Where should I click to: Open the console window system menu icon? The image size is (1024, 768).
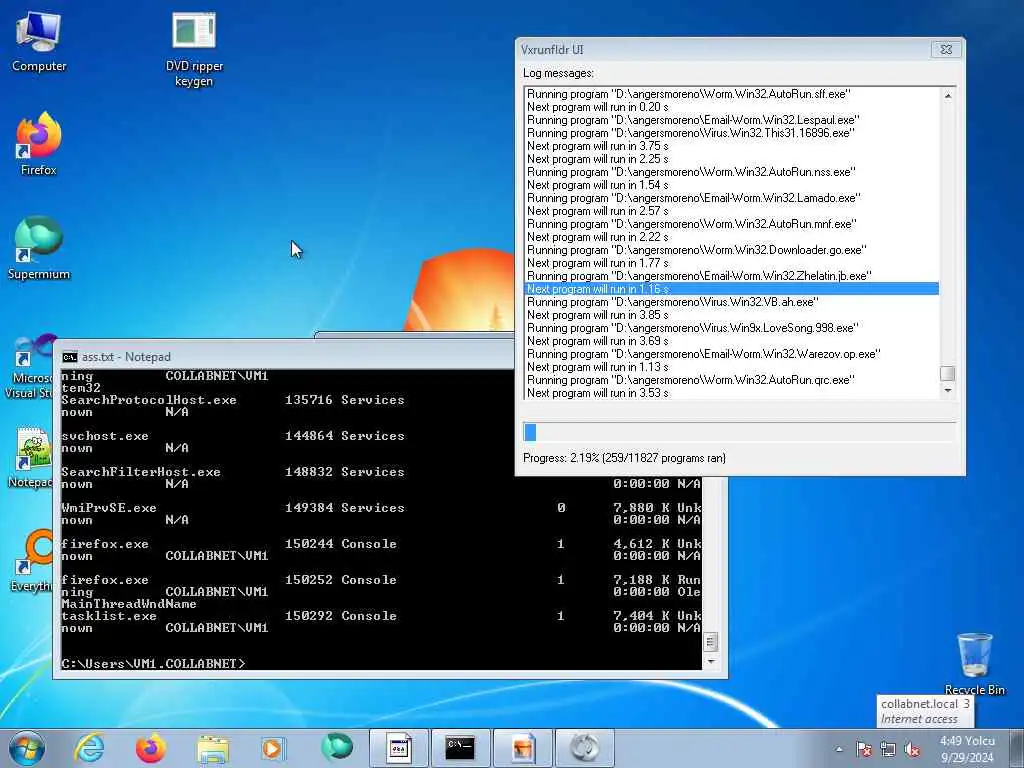[x=69, y=357]
